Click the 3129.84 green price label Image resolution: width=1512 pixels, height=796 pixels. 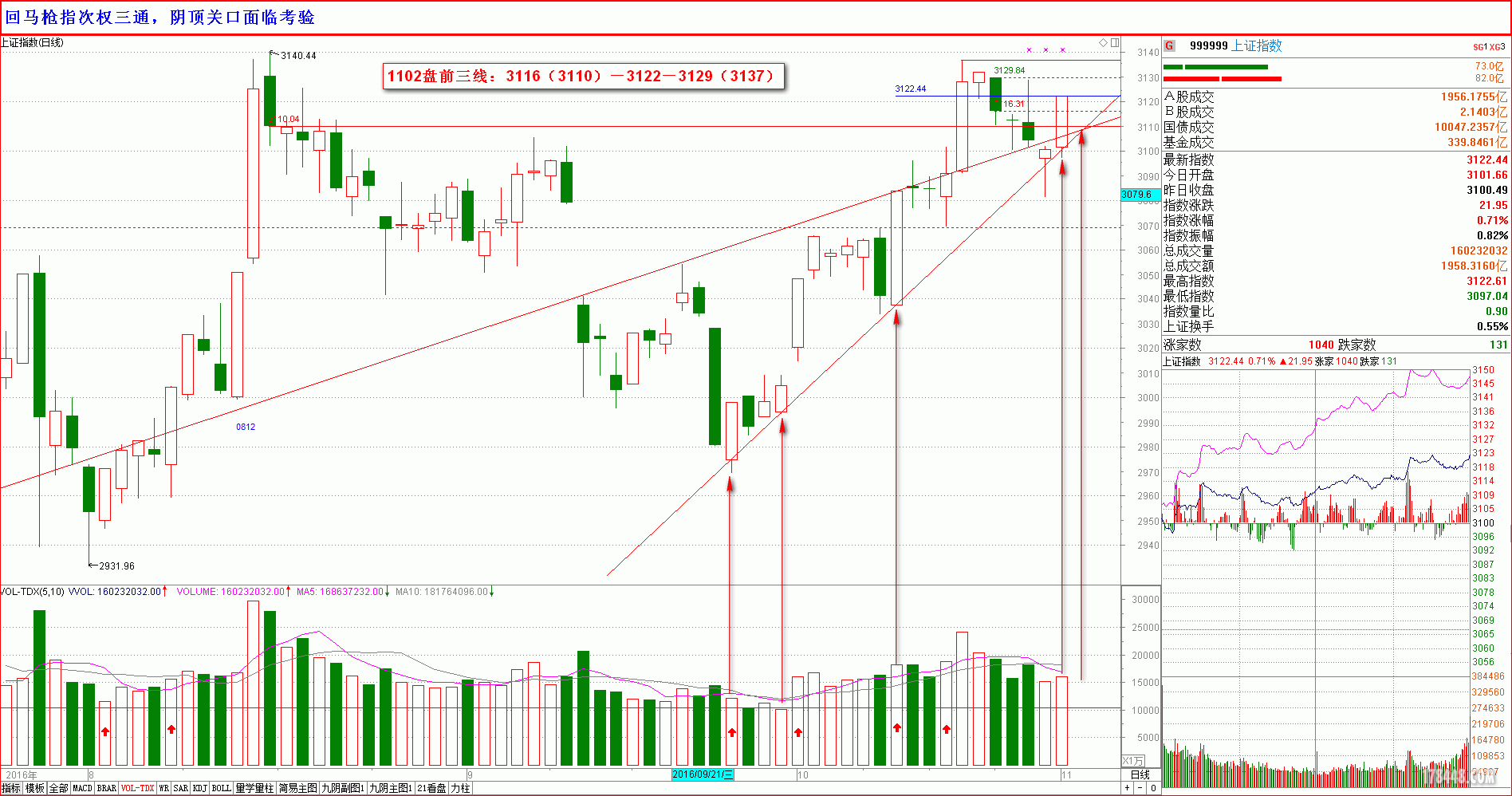[1010, 71]
